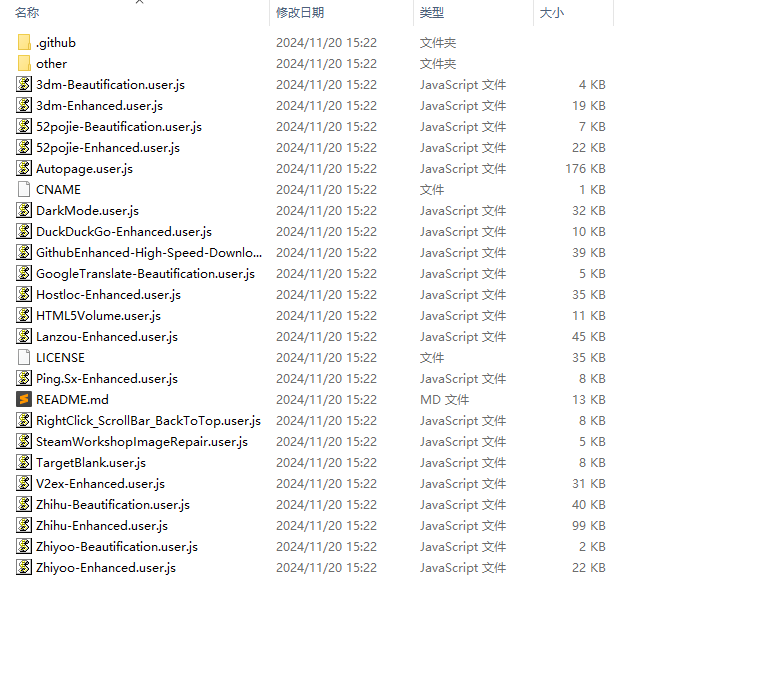Select the SteamWorkshopImageRepair.user.js file name

tap(142, 442)
